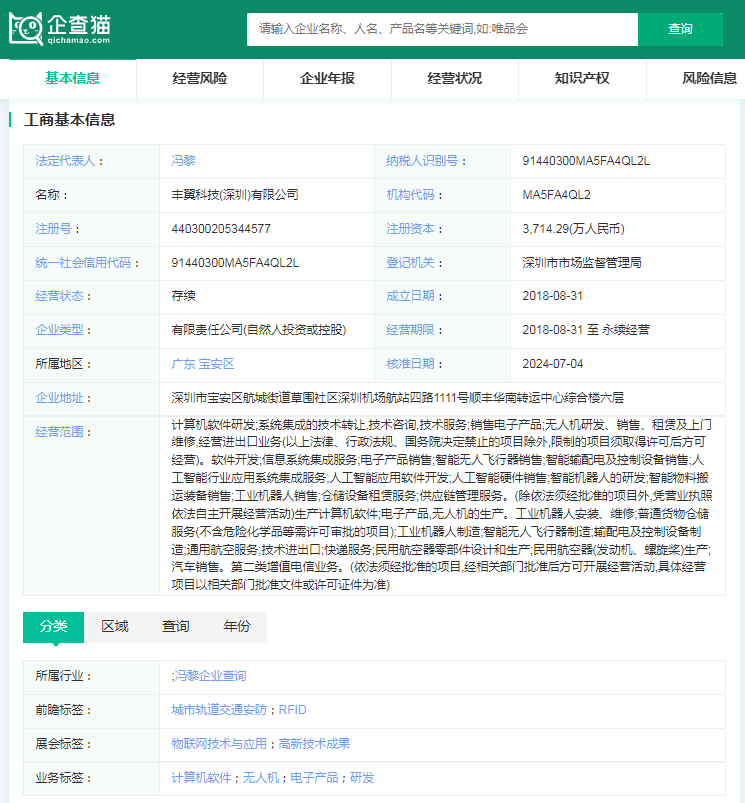Click the 经营状态 label link
The image size is (745, 803).
click(59, 296)
